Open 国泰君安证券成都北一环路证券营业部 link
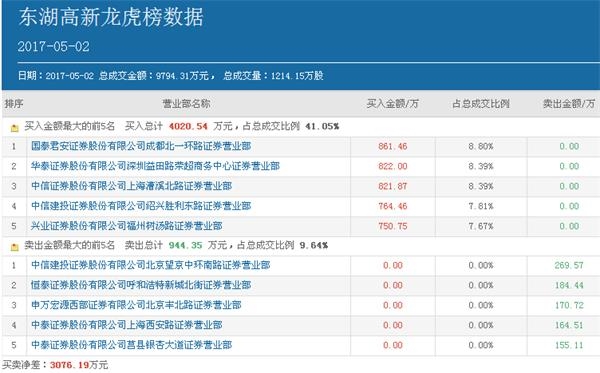 141,146
